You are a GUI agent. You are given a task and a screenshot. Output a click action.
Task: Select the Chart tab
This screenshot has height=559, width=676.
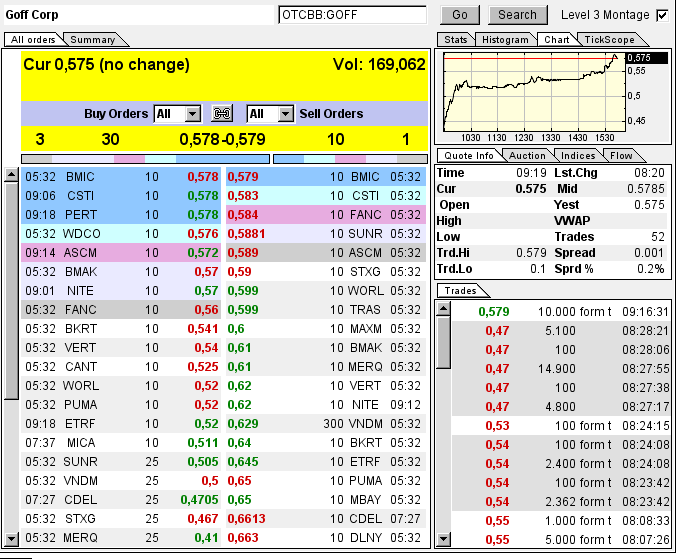click(557, 40)
